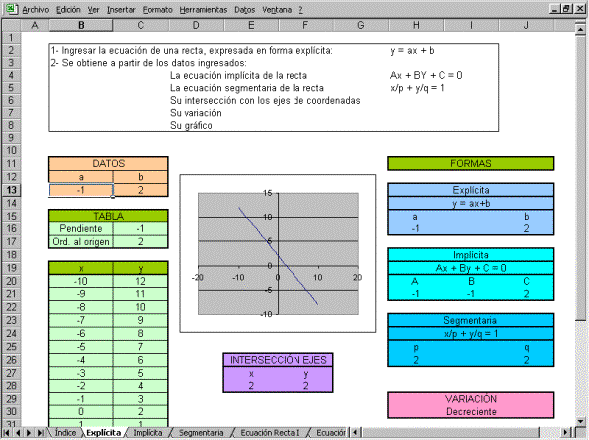Select cell with a value -1 under DATOS
Viewport: 589px width, 440px height.
(81, 190)
